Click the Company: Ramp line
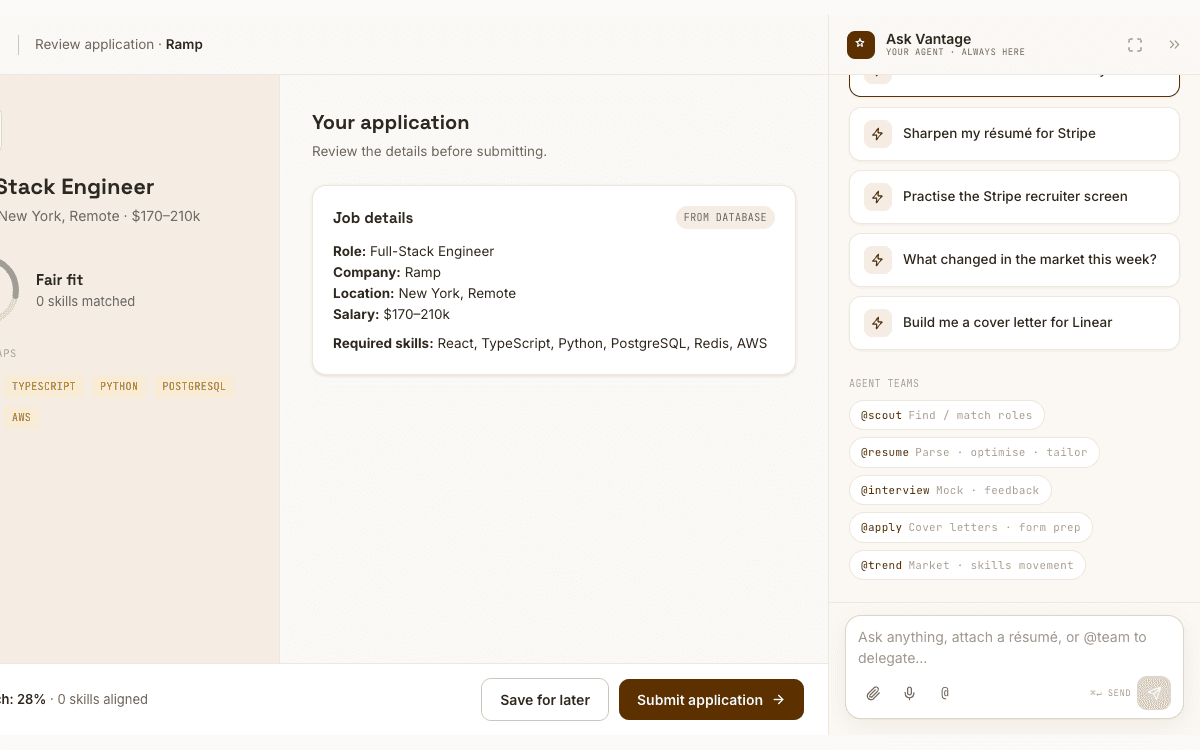 coord(387,272)
